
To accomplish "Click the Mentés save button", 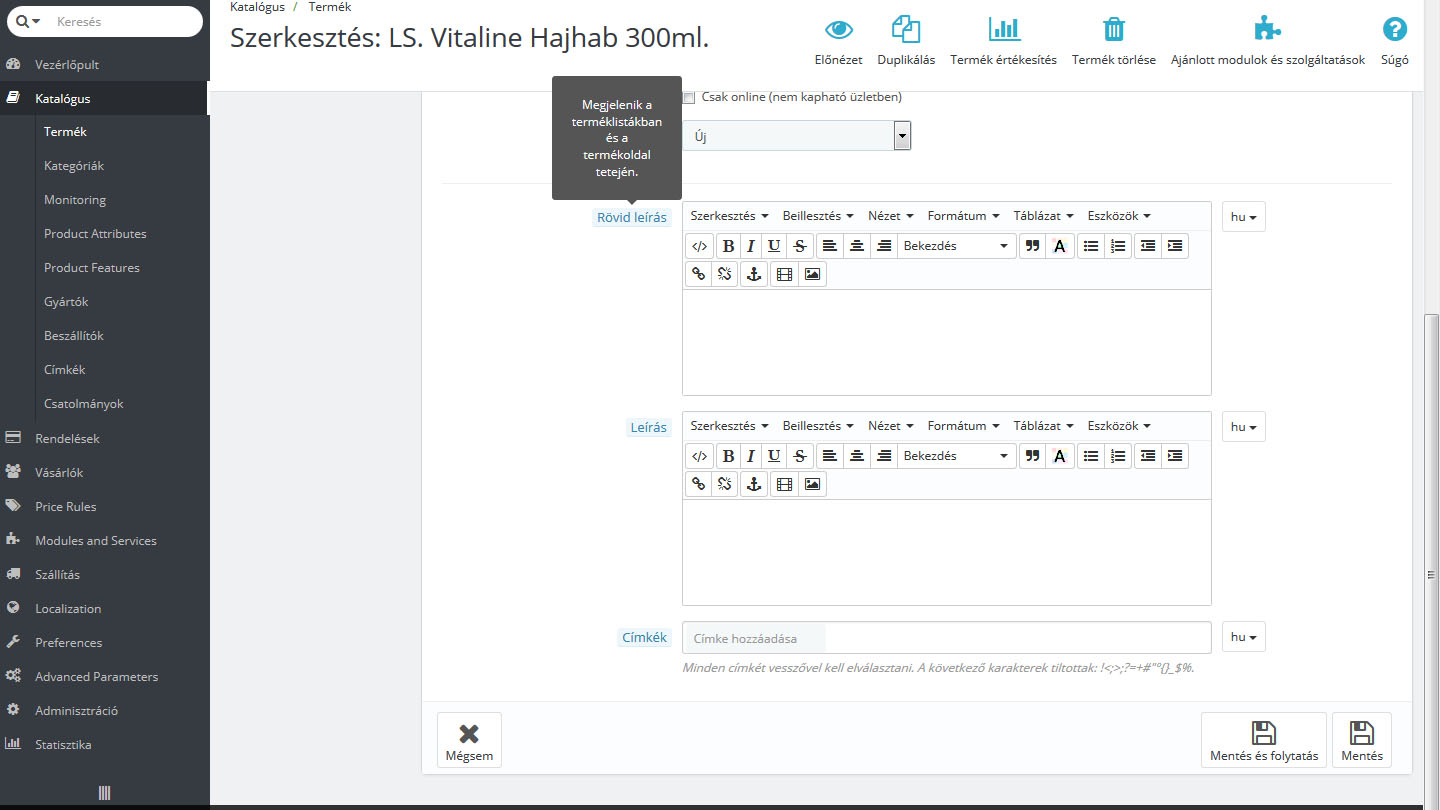I will pos(1362,740).
